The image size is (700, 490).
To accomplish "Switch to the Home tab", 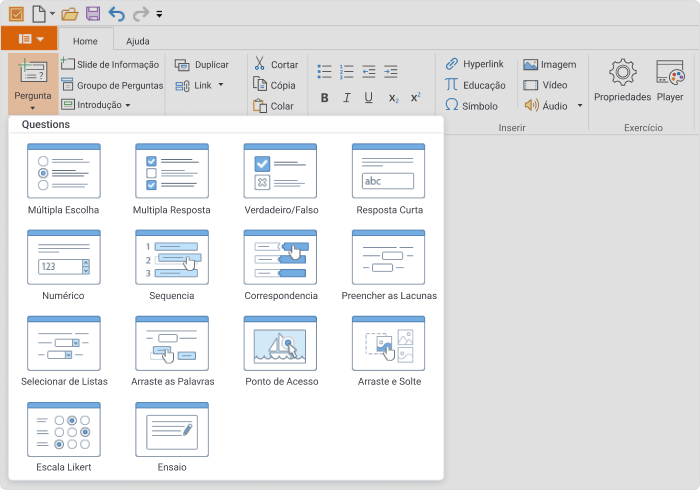I will click(x=85, y=41).
